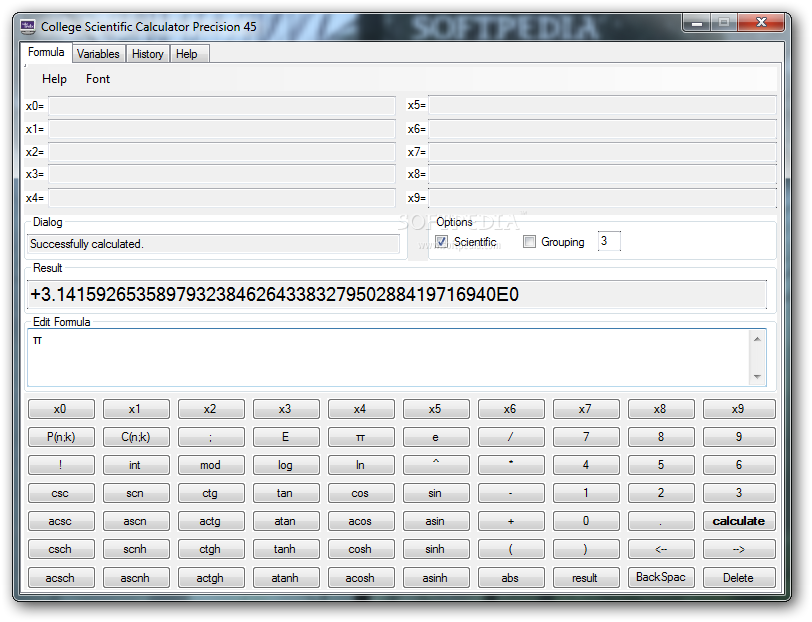Insert the π constant button
Image resolution: width=812 pixels, height=622 pixels.
[x=360, y=437]
